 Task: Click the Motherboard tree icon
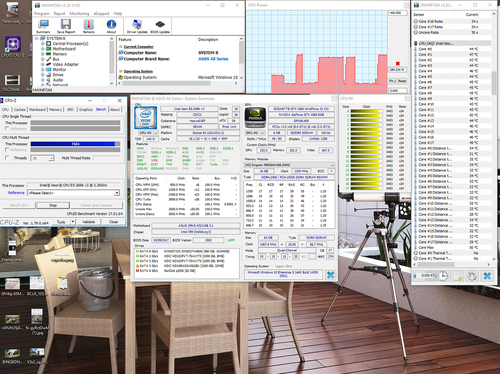click(49, 49)
